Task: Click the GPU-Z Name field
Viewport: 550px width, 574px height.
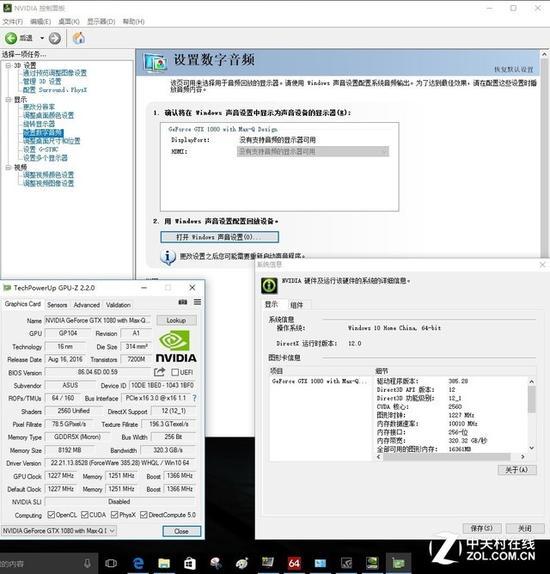Action: click(x=98, y=320)
